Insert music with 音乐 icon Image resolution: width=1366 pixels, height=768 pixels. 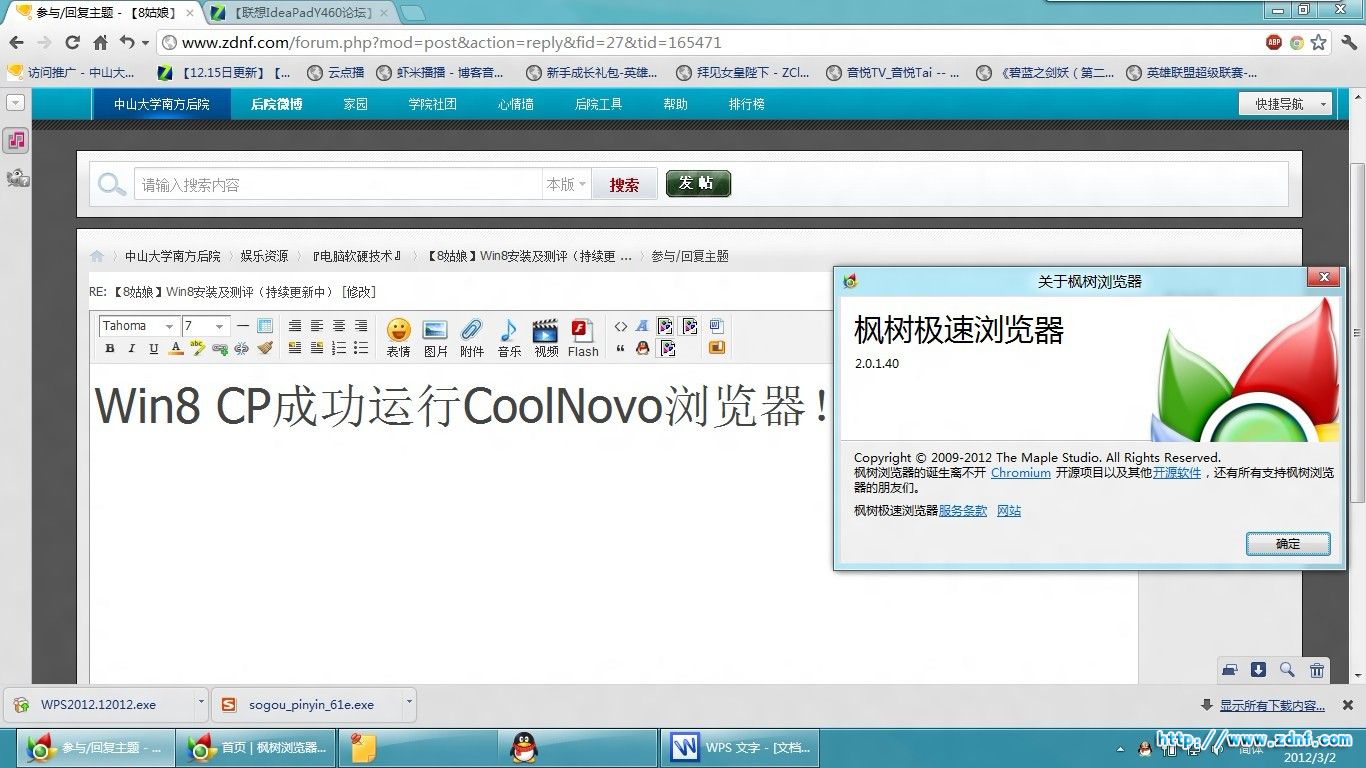509,338
